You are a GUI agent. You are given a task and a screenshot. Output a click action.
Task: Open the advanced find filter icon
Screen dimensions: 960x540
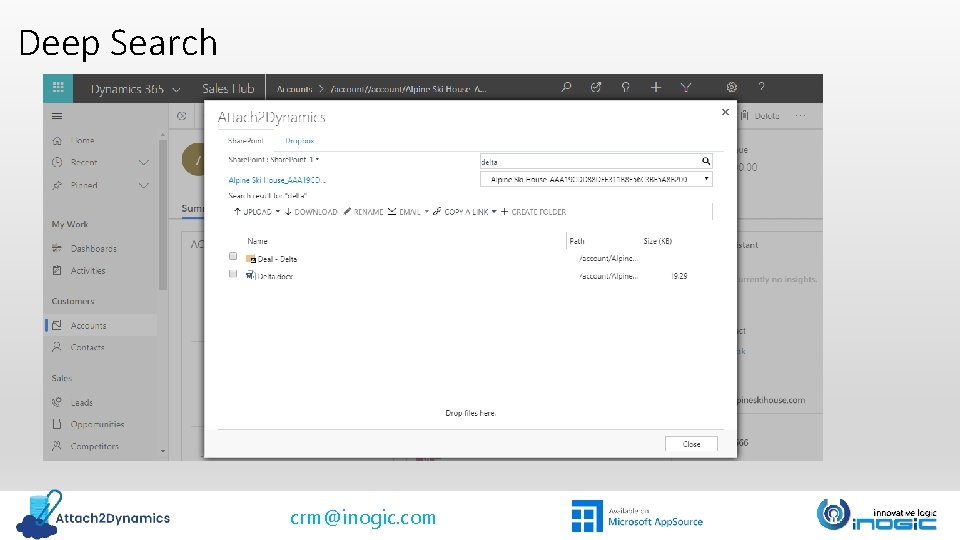[686, 88]
